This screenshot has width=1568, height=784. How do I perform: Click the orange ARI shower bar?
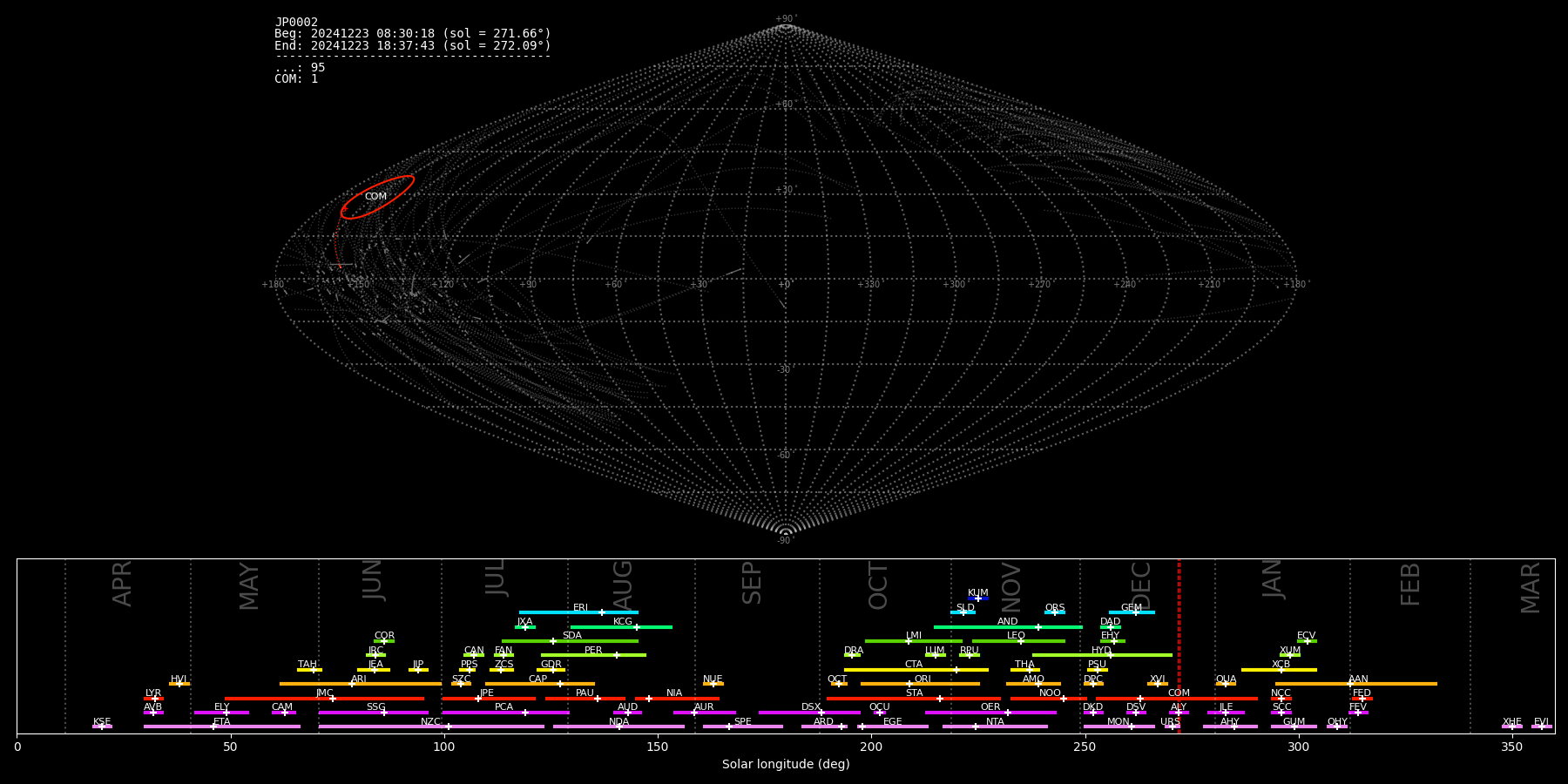click(361, 684)
